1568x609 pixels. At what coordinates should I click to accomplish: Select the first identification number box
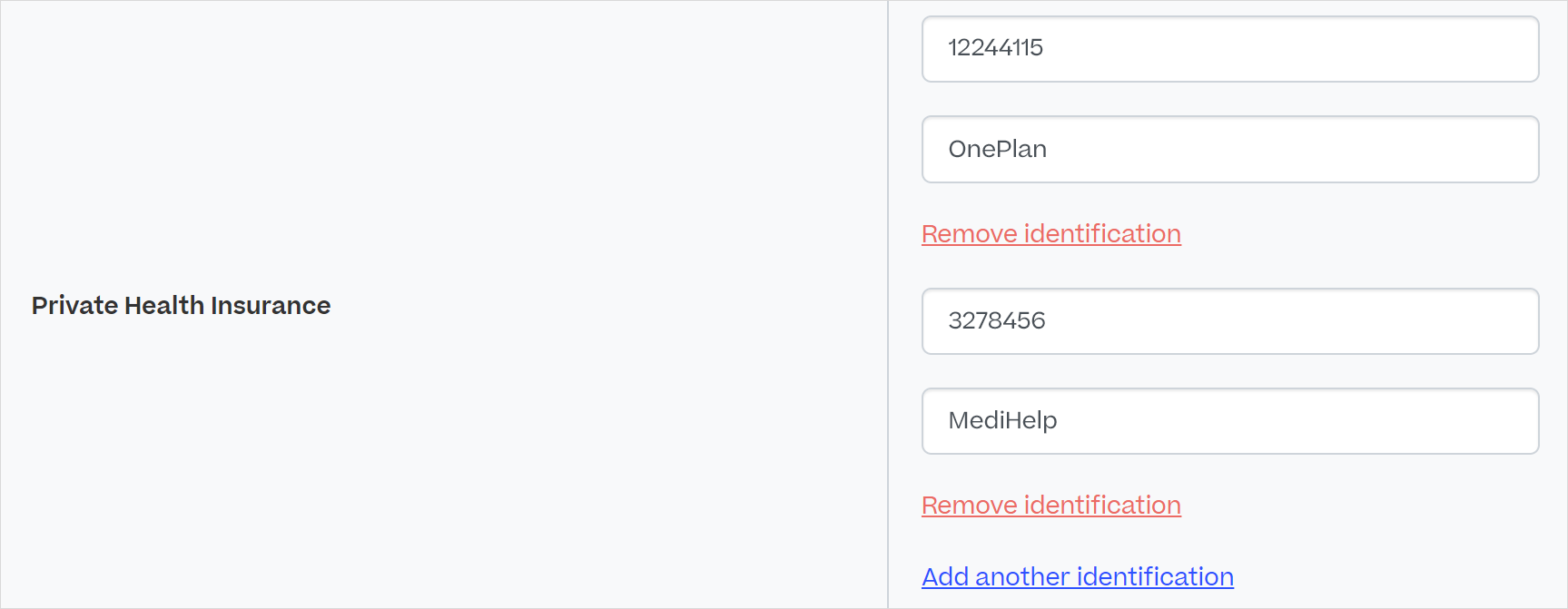[x=1230, y=49]
